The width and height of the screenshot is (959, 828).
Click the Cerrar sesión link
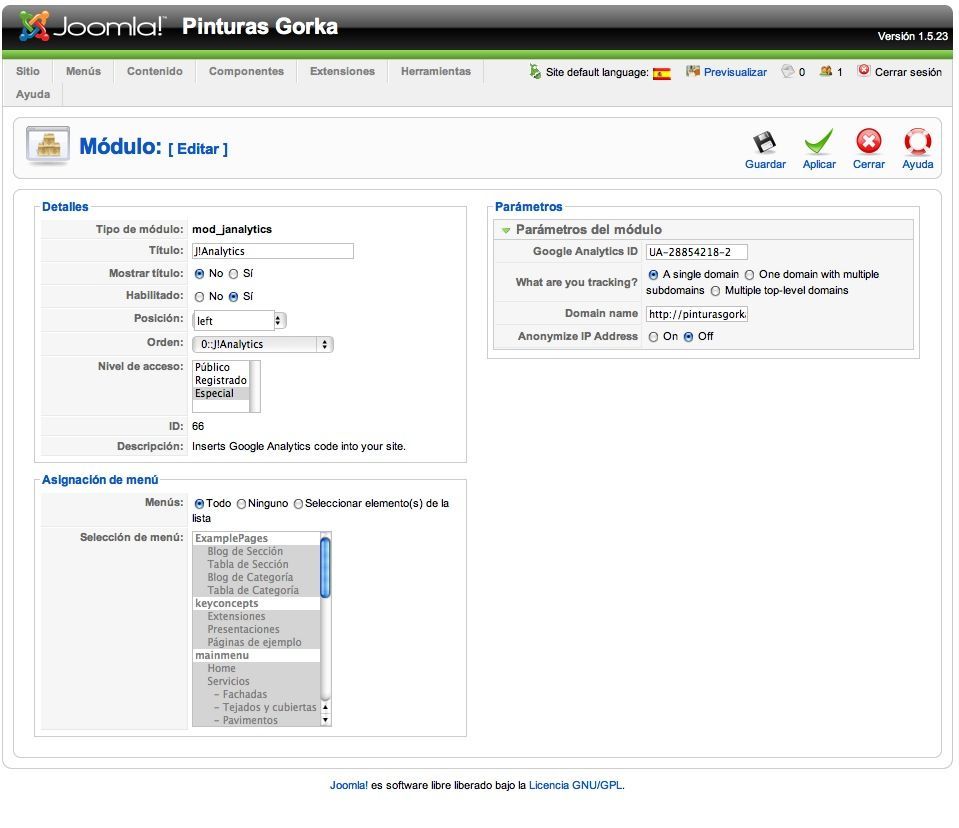click(x=908, y=72)
